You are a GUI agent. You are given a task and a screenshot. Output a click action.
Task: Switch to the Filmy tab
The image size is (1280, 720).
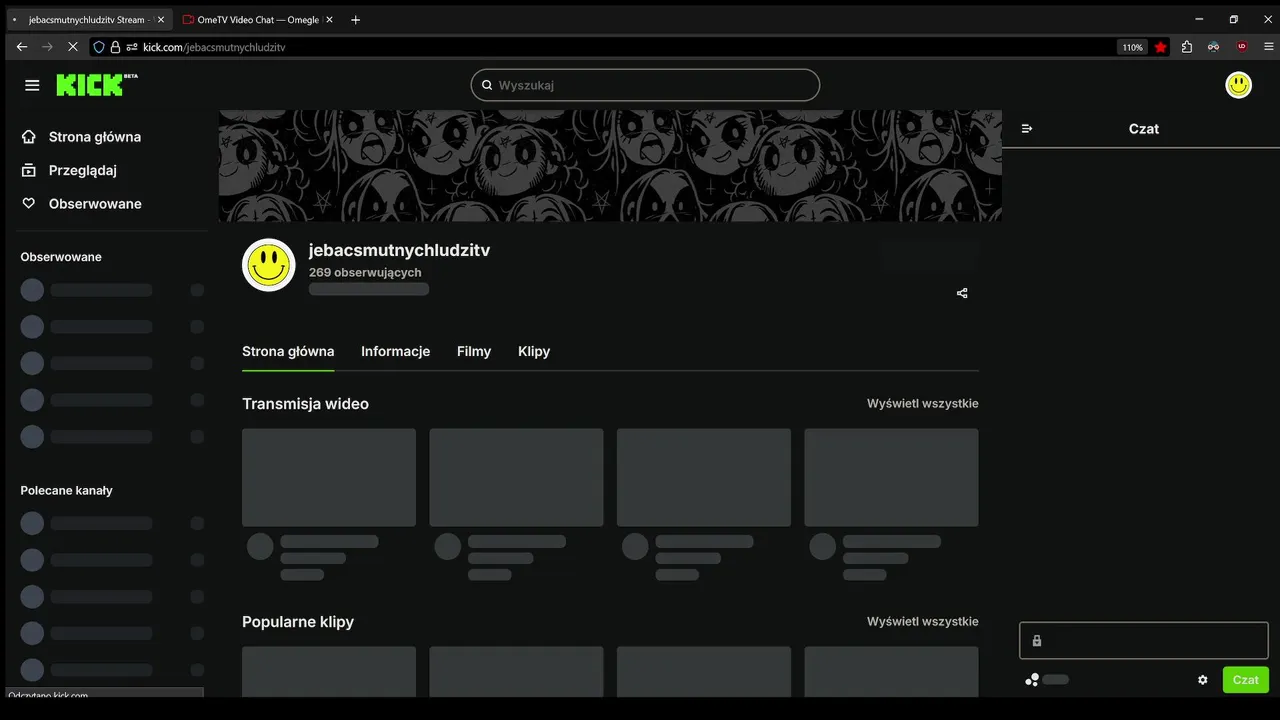(x=474, y=351)
